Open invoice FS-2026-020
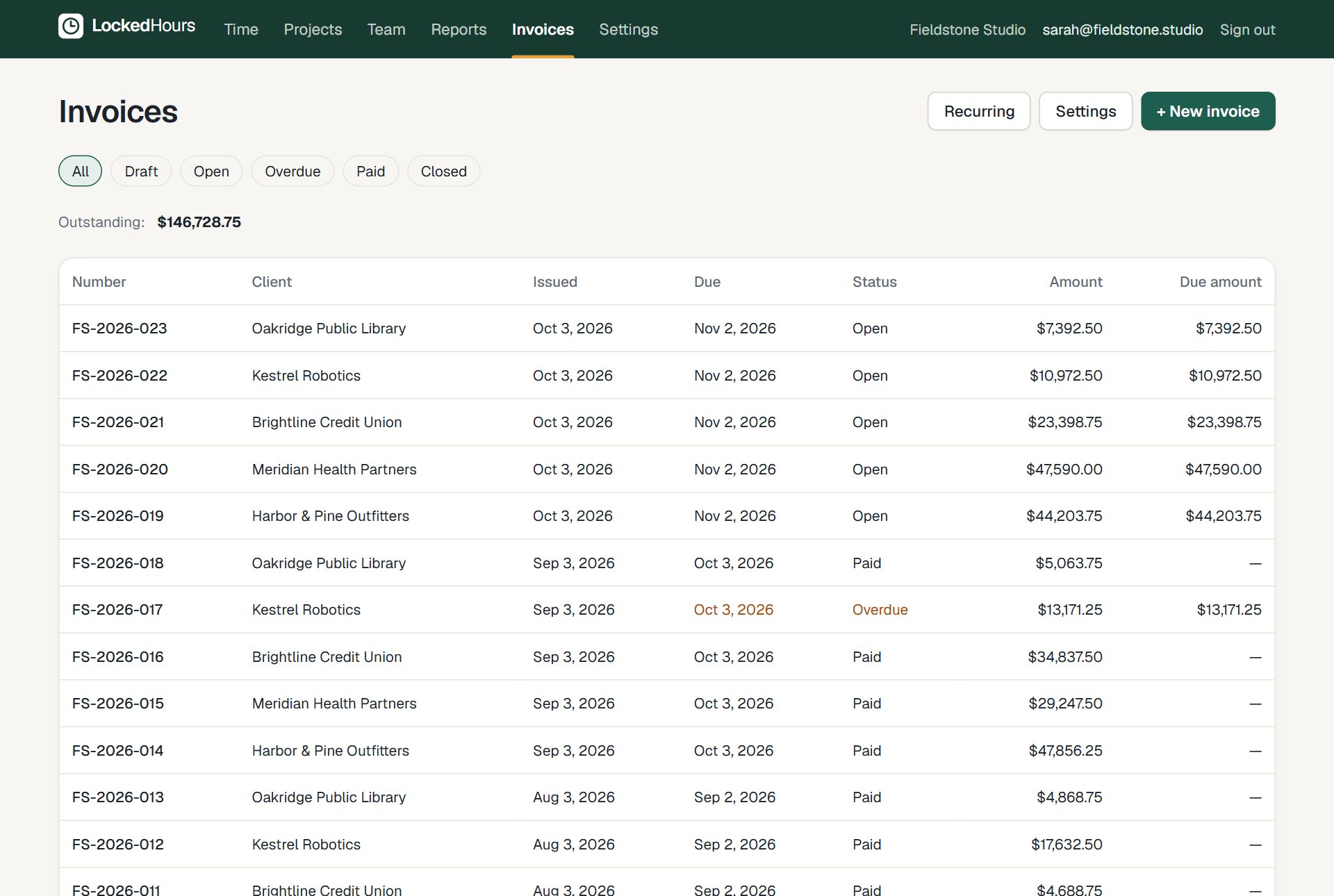The height and width of the screenshot is (896, 1334). coord(120,470)
